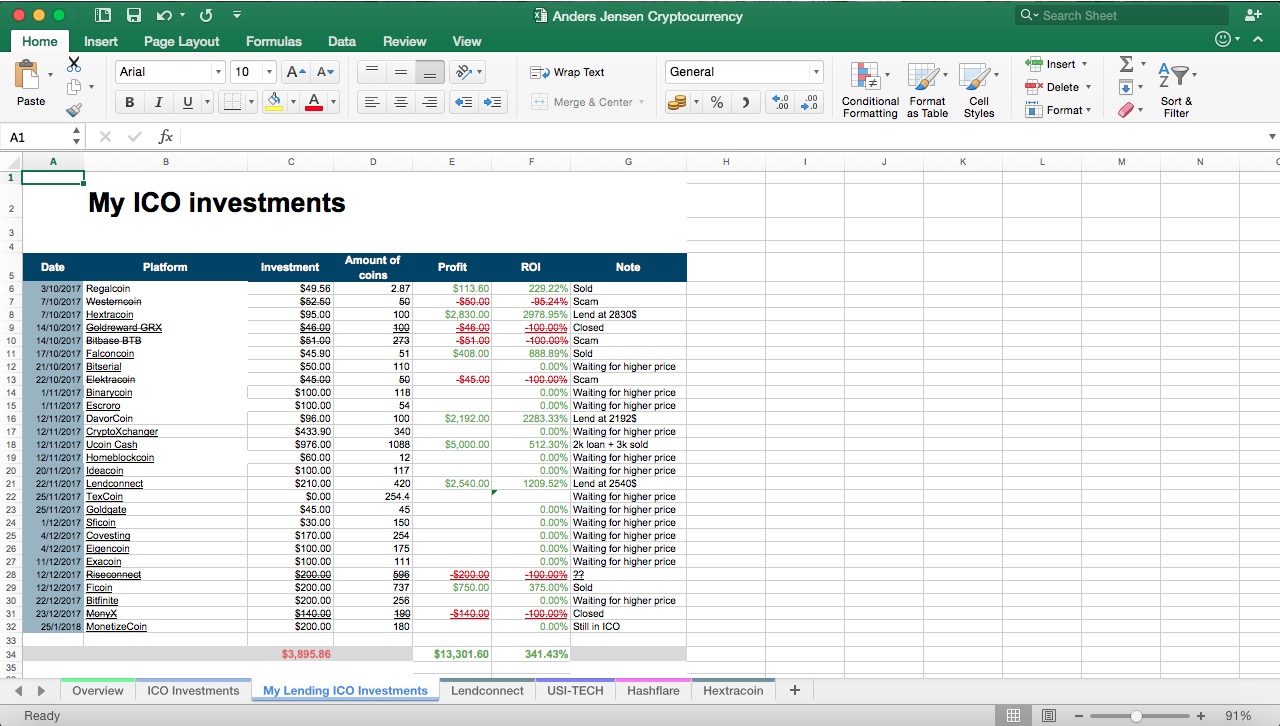Image resolution: width=1280 pixels, height=726 pixels.
Task: Open the Lendconnect sheet tab
Action: click(487, 690)
